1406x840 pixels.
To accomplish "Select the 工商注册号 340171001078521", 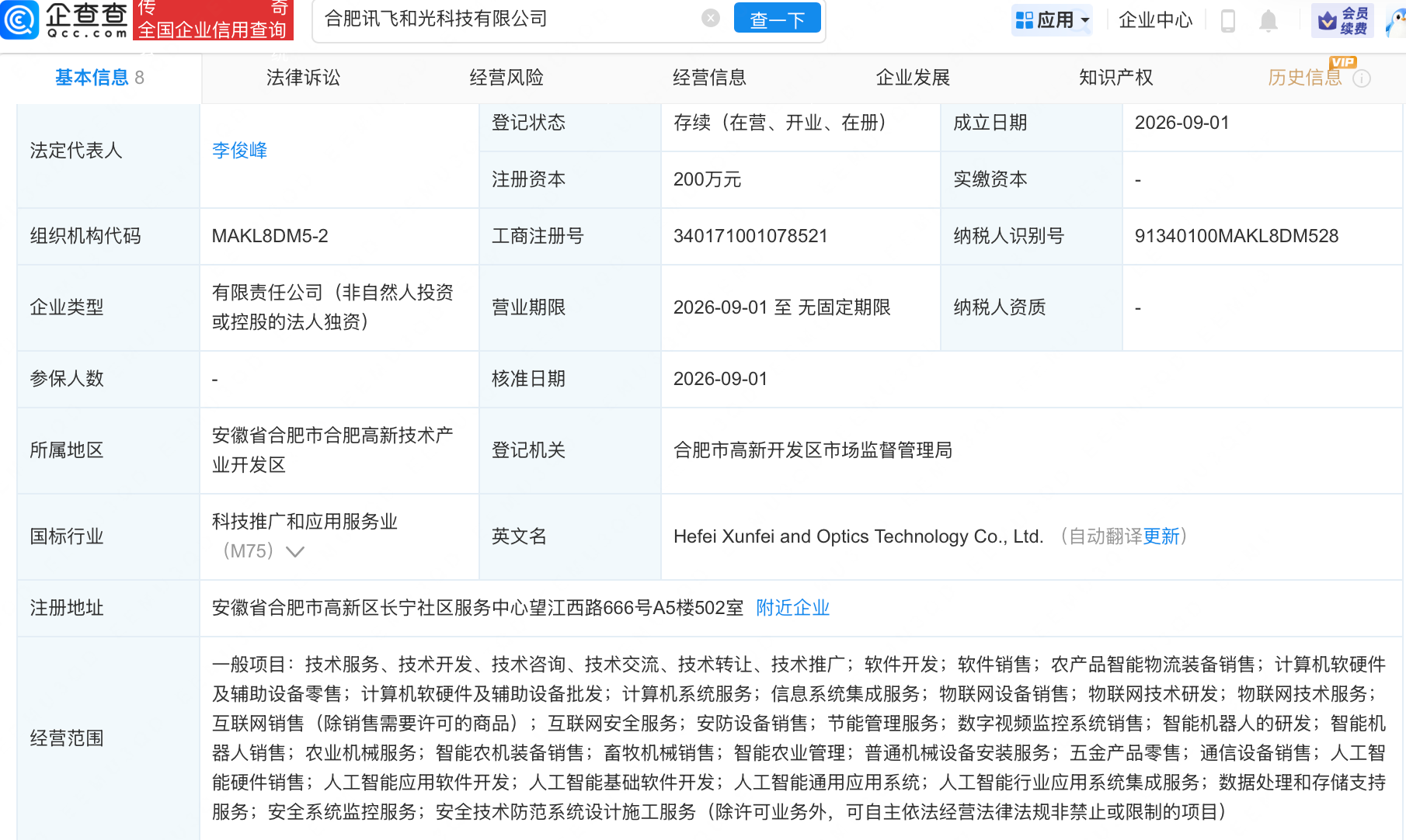I will pos(750,236).
